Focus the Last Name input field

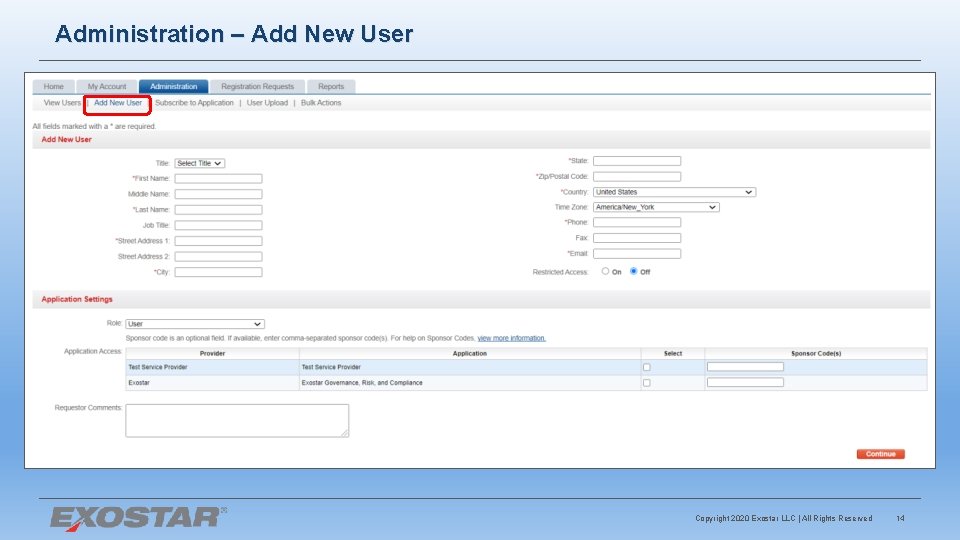pos(219,209)
